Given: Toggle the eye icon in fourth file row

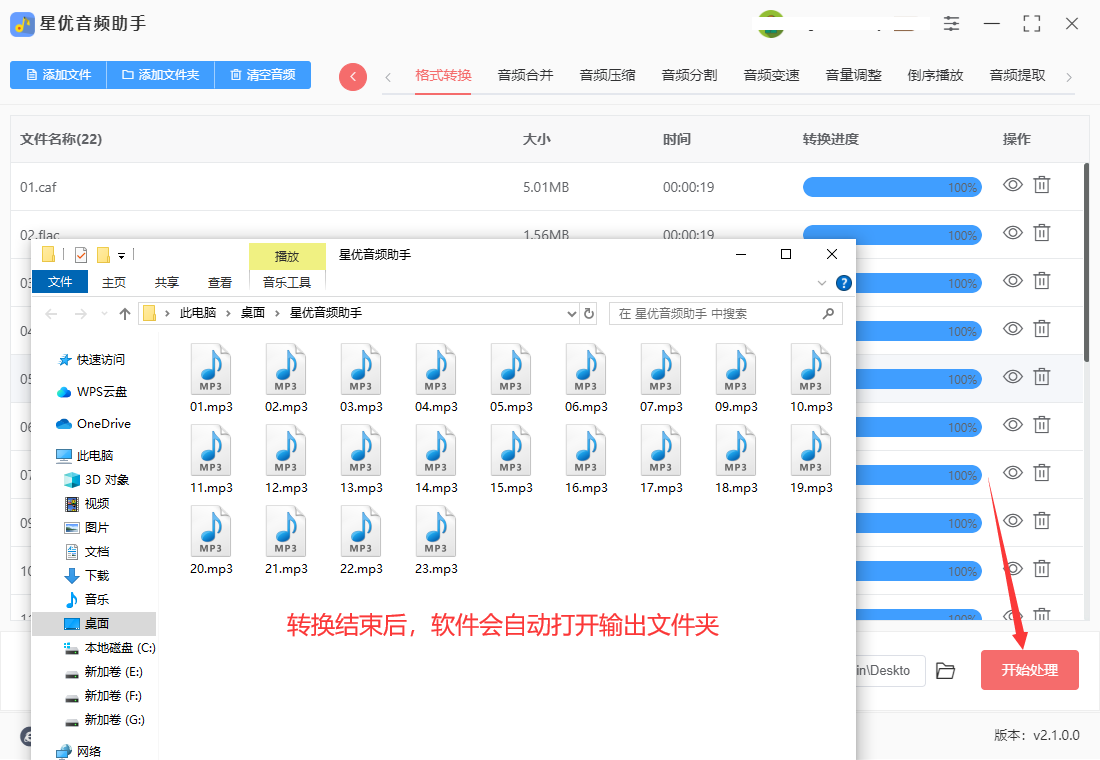Looking at the screenshot, I should click(1012, 328).
